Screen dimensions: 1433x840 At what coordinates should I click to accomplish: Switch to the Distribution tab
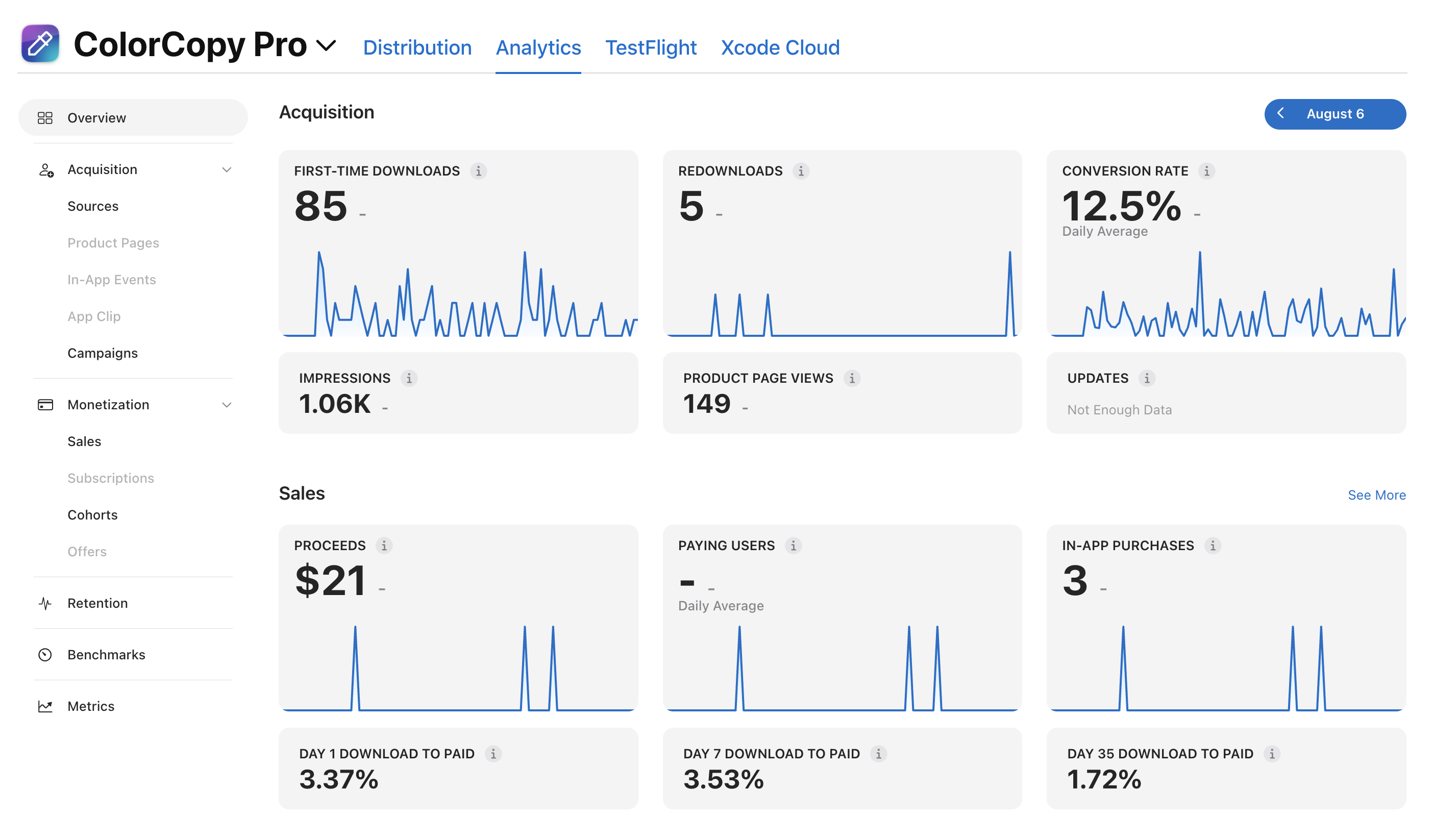417,47
